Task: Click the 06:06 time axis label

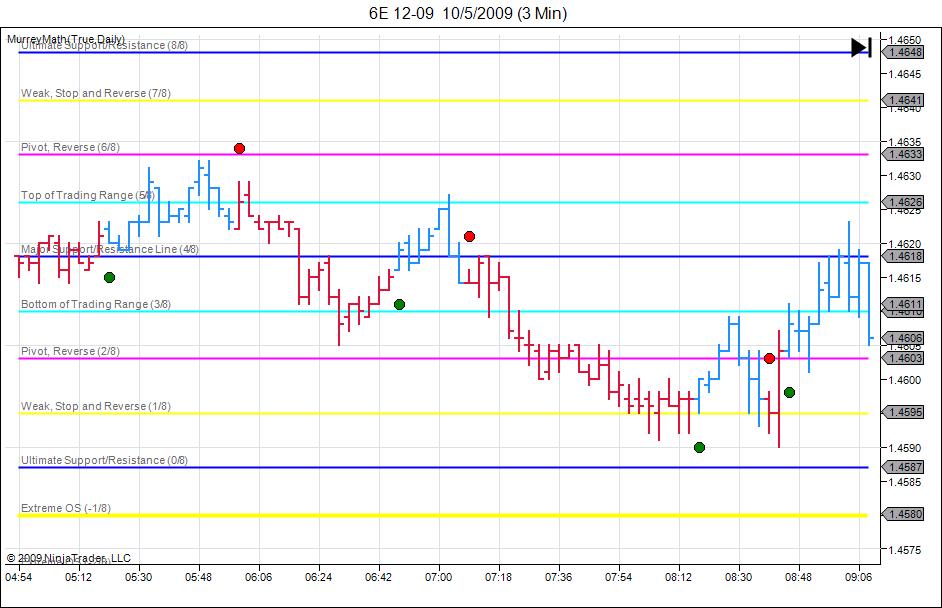Action: (x=259, y=577)
